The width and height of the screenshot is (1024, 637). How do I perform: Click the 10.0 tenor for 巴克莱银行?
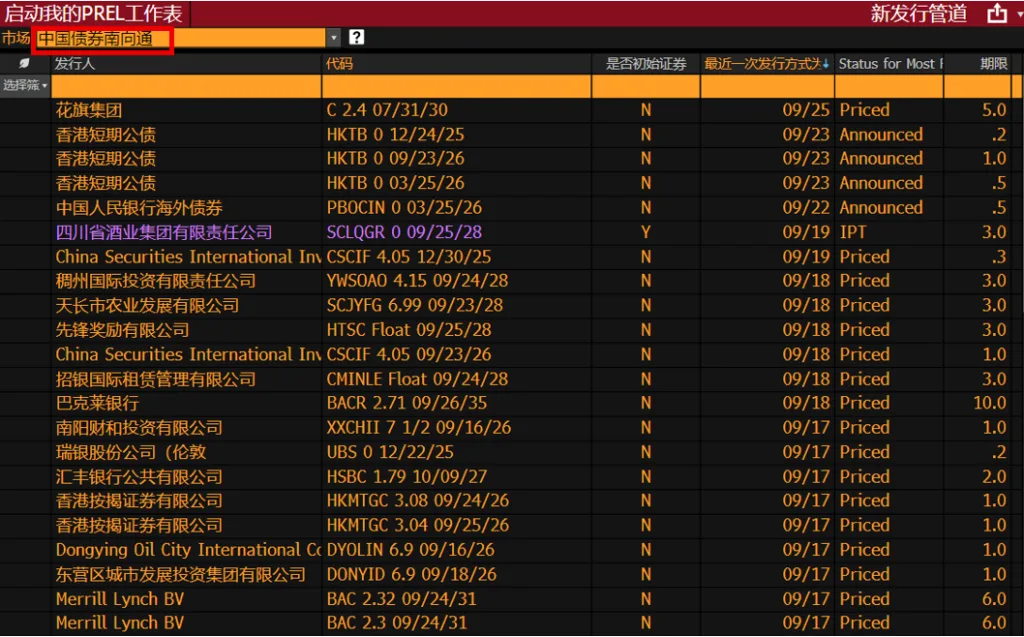[990, 403]
